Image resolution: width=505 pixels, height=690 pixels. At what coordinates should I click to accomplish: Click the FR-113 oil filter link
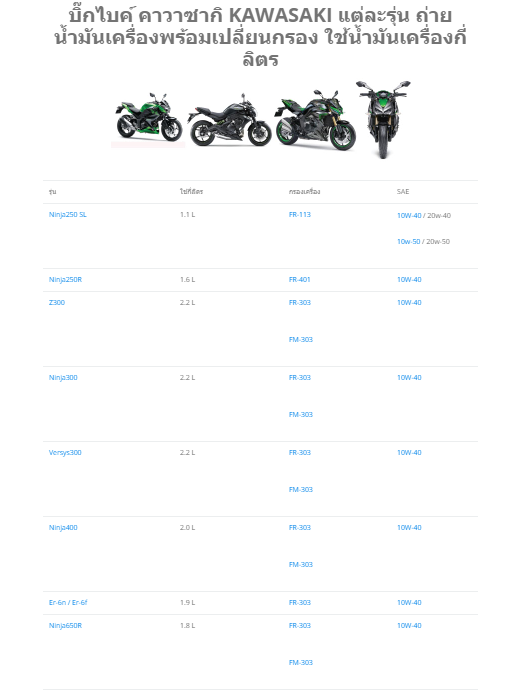300,214
